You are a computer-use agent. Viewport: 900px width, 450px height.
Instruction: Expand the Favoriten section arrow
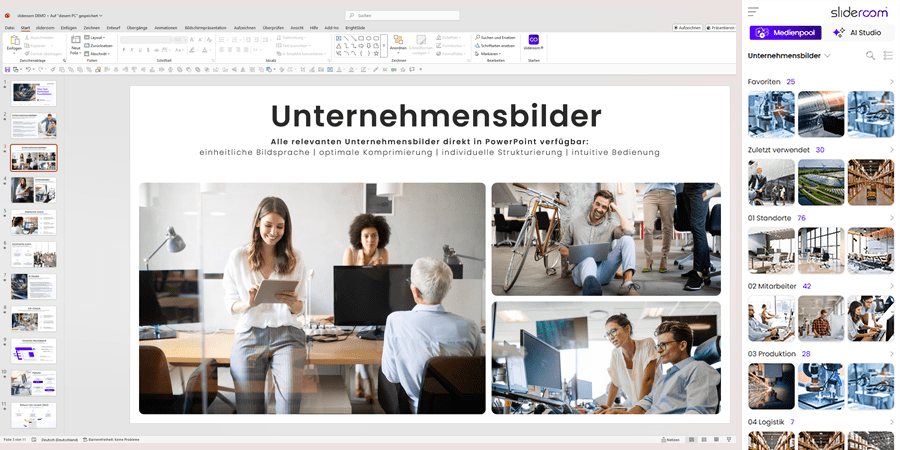[x=891, y=82]
